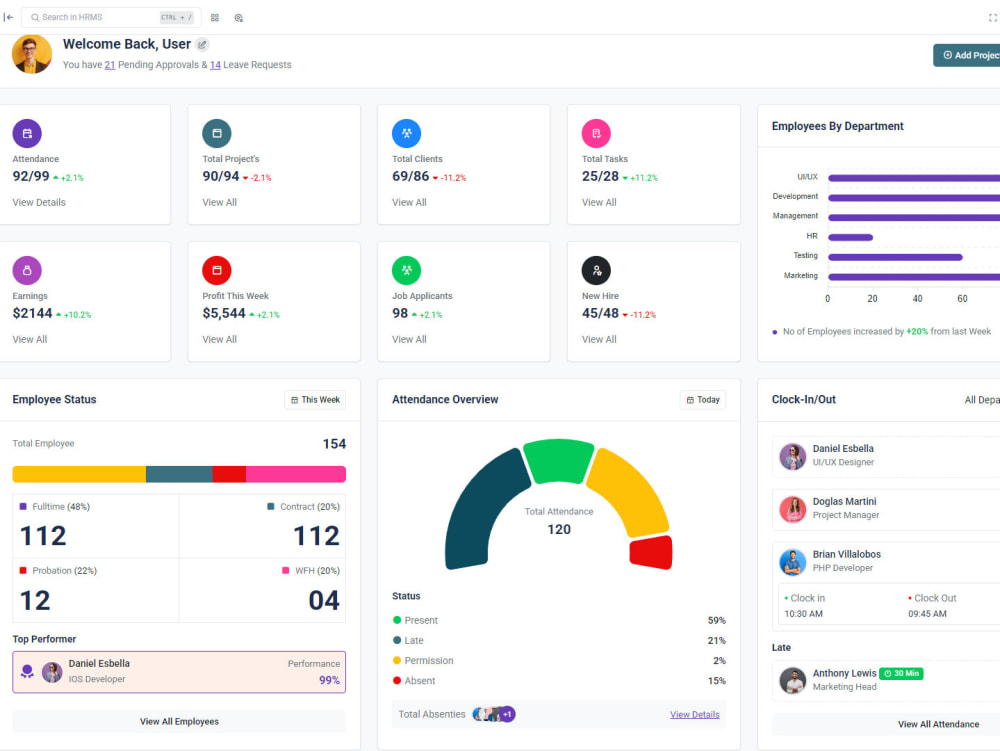Click Daniel Esbella's avatar in Clock-In/Out

point(793,456)
